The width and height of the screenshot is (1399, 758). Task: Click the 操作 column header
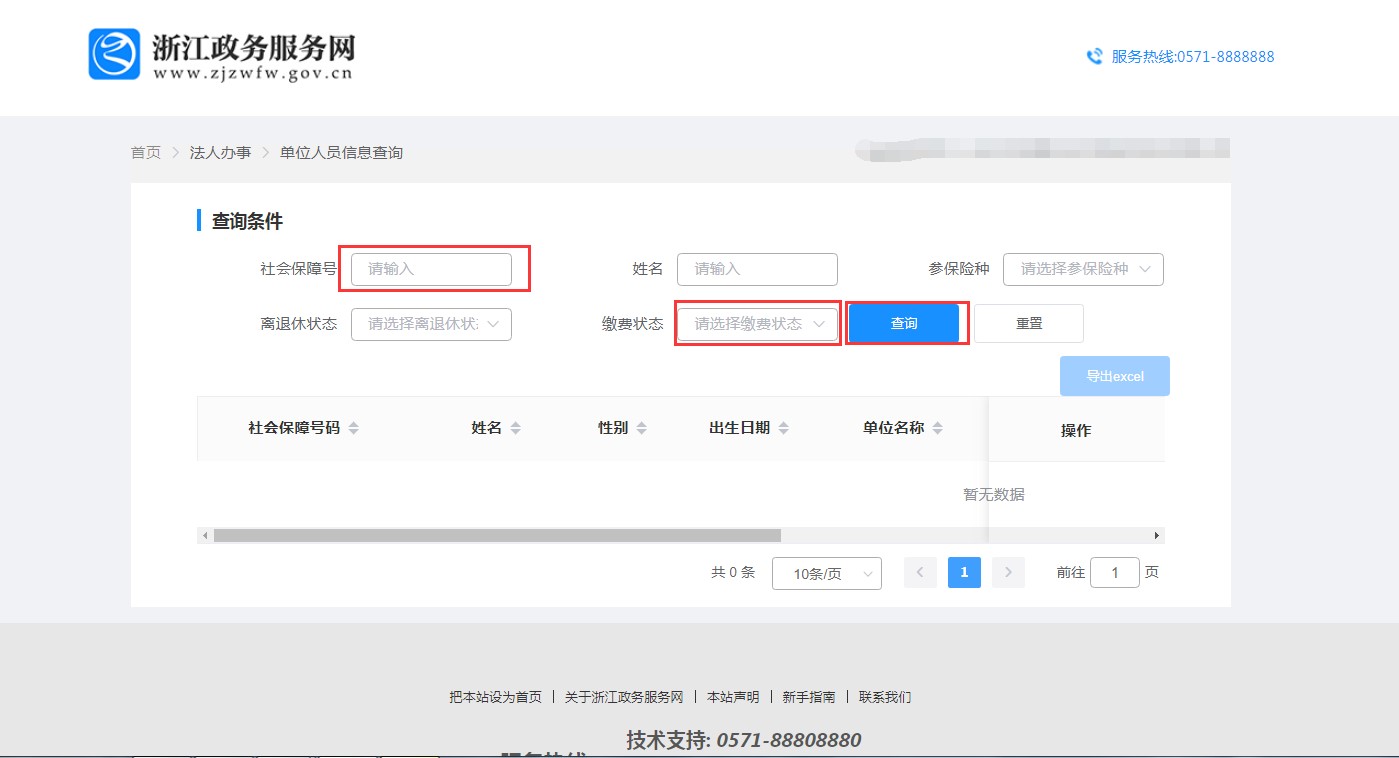point(1076,430)
